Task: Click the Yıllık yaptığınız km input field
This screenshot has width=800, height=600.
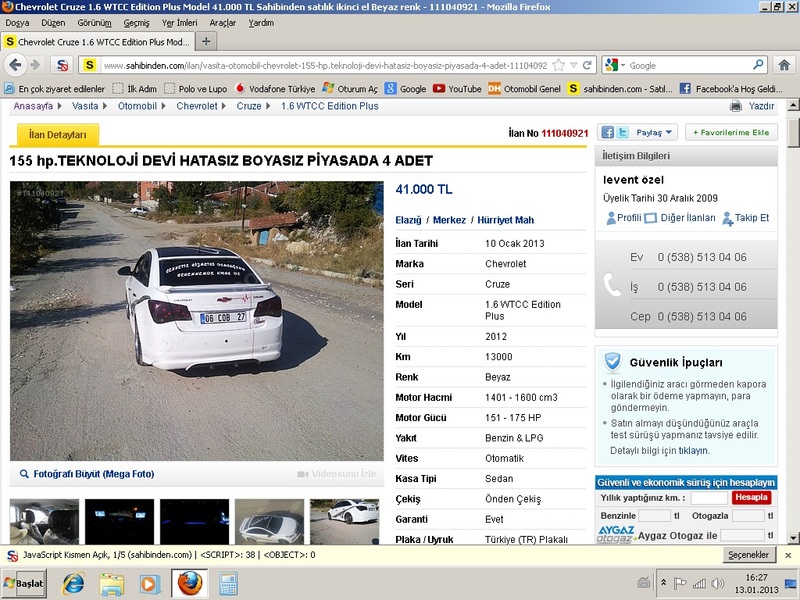Action: coord(709,497)
